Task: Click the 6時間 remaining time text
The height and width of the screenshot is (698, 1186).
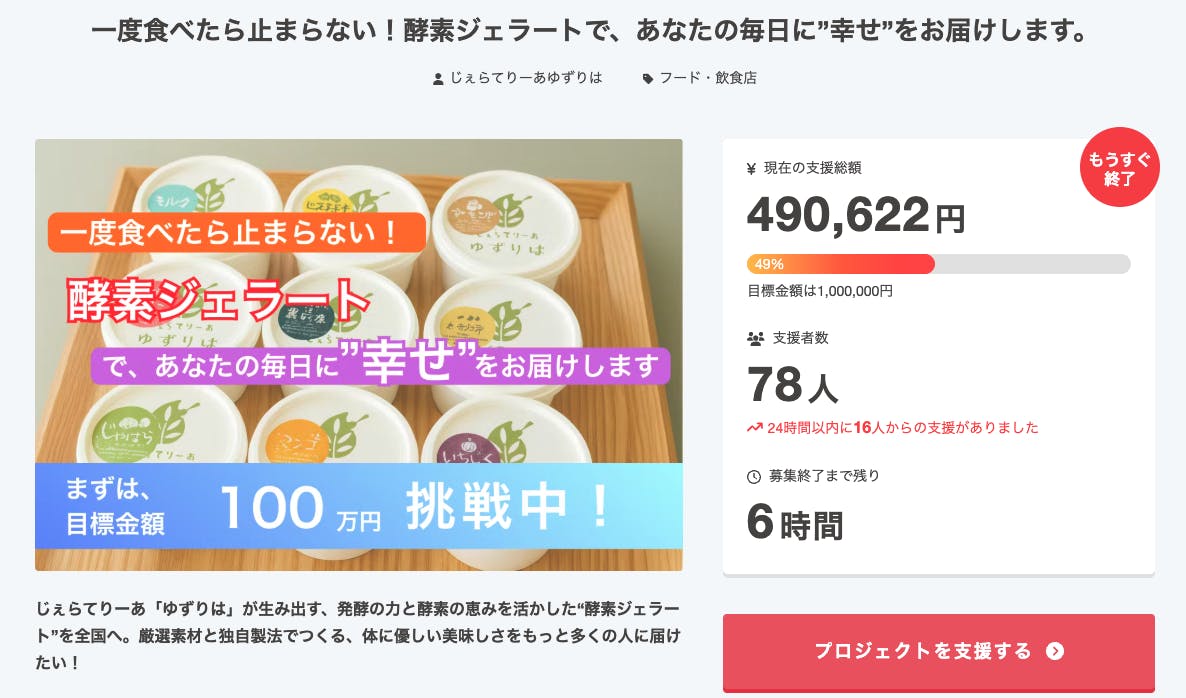Action: coord(795,524)
